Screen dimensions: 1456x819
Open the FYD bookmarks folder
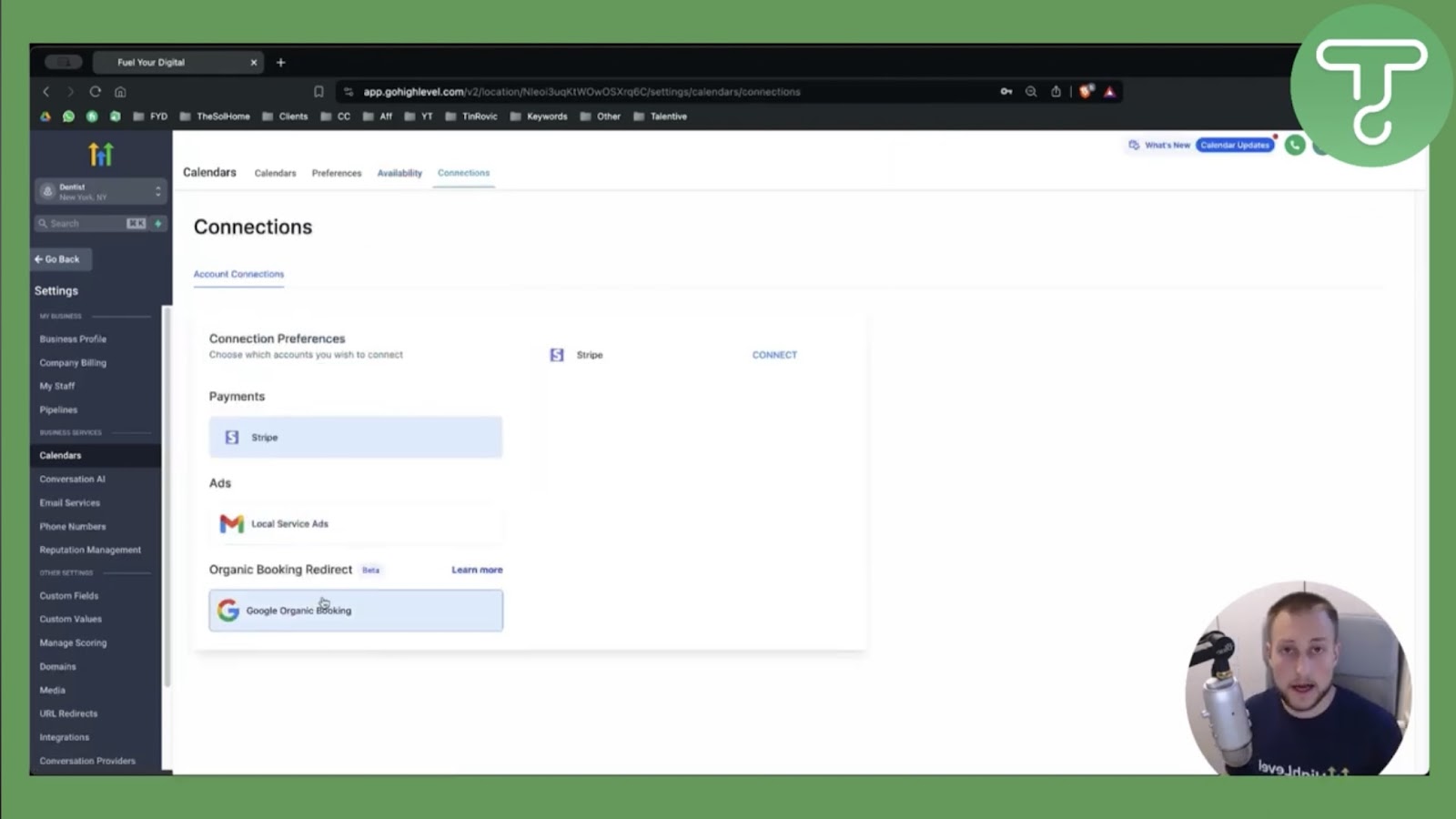[150, 116]
